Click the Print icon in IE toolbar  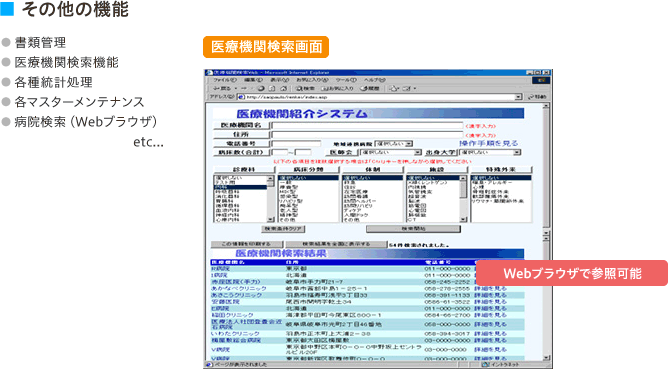coord(407,88)
